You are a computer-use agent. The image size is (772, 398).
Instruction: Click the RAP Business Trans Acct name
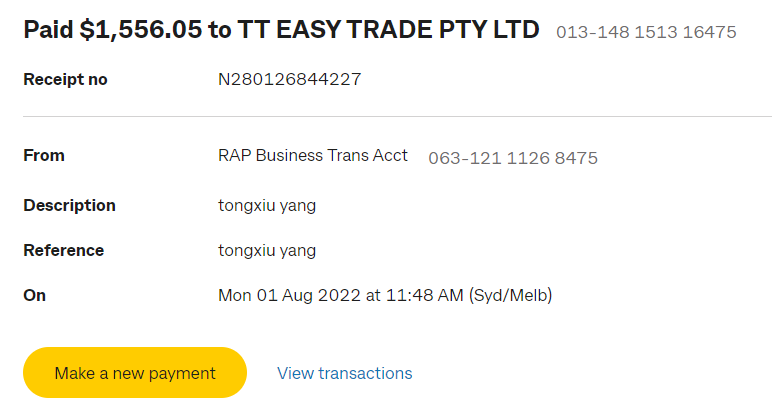313,155
